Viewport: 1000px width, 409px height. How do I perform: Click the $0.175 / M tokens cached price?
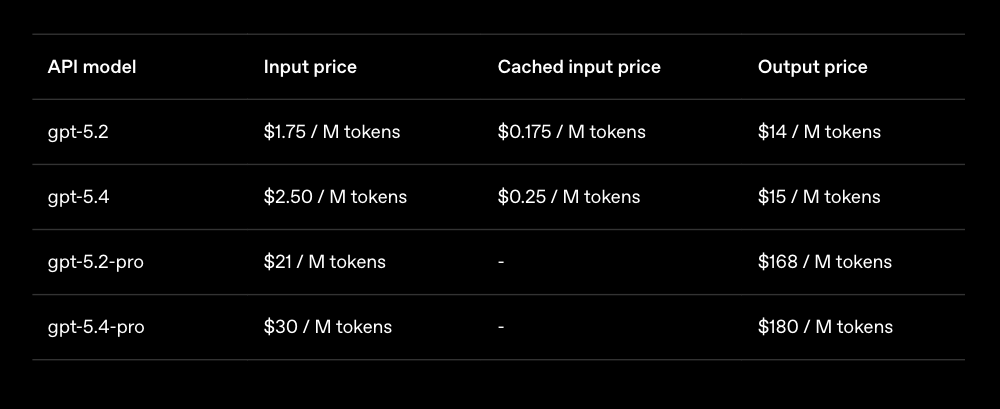point(571,132)
